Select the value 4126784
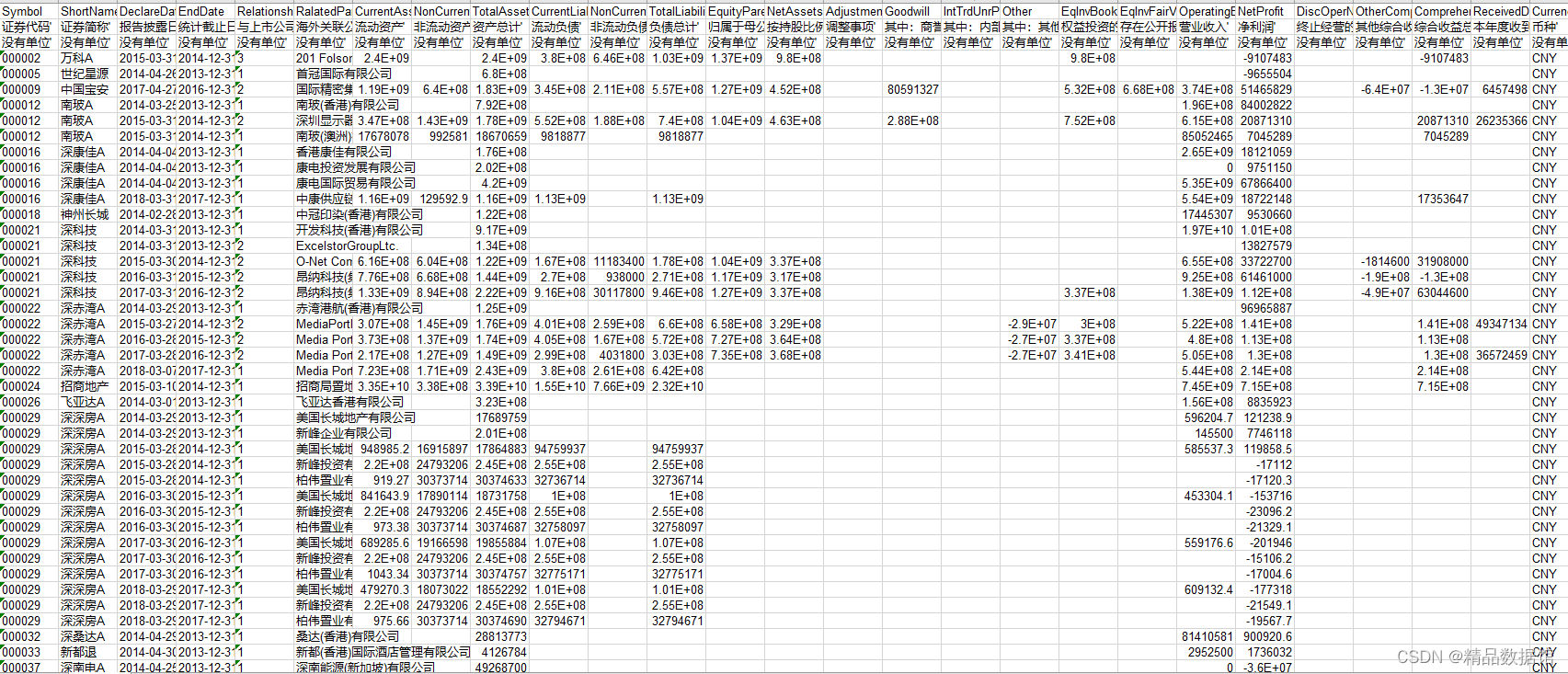 click(500, 652)
